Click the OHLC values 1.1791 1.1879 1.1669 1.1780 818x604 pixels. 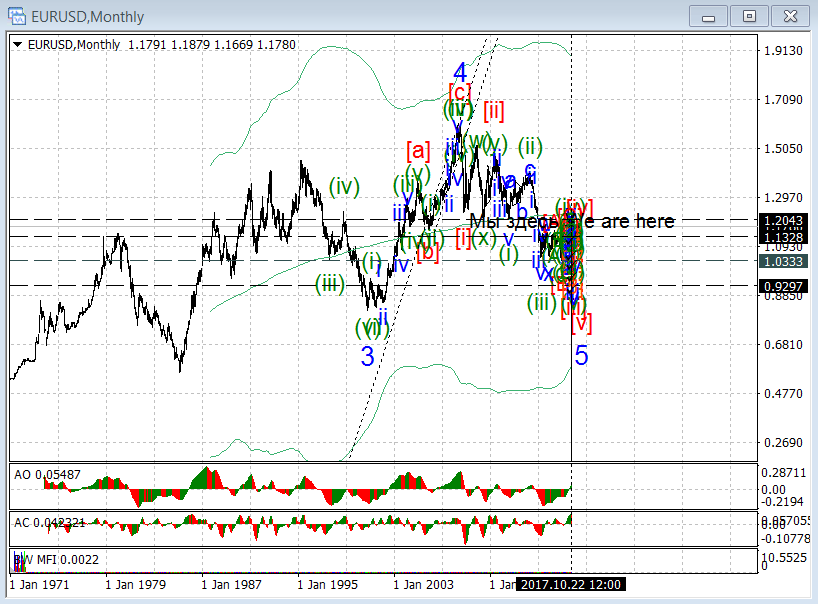click(212, 45)
